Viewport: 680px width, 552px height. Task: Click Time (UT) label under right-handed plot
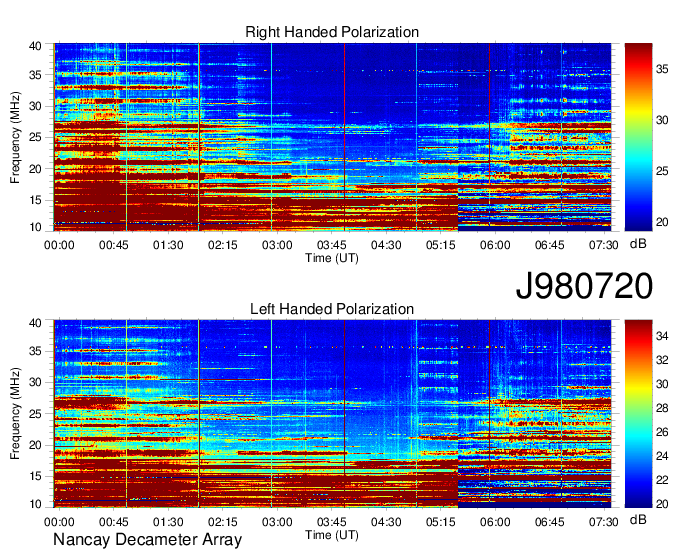tap(332, 258)
